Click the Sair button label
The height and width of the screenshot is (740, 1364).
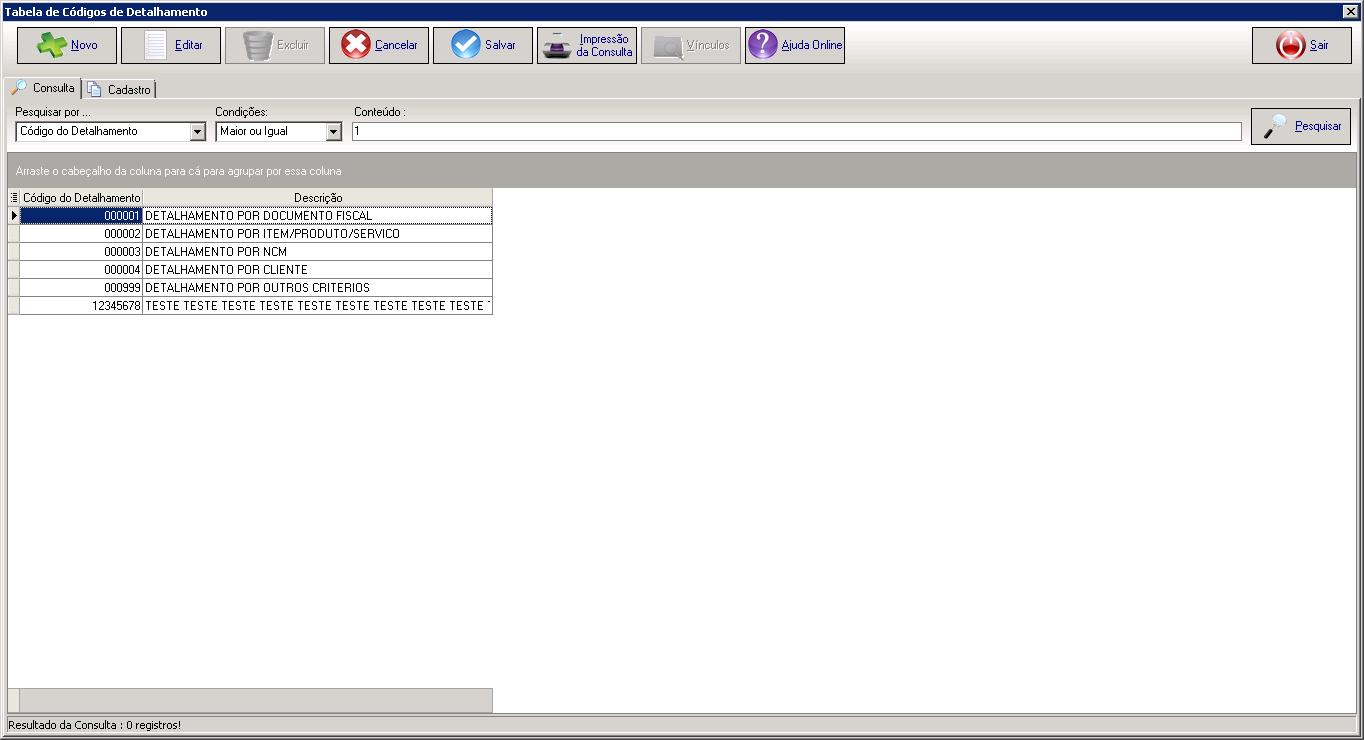pos(1319,45)
